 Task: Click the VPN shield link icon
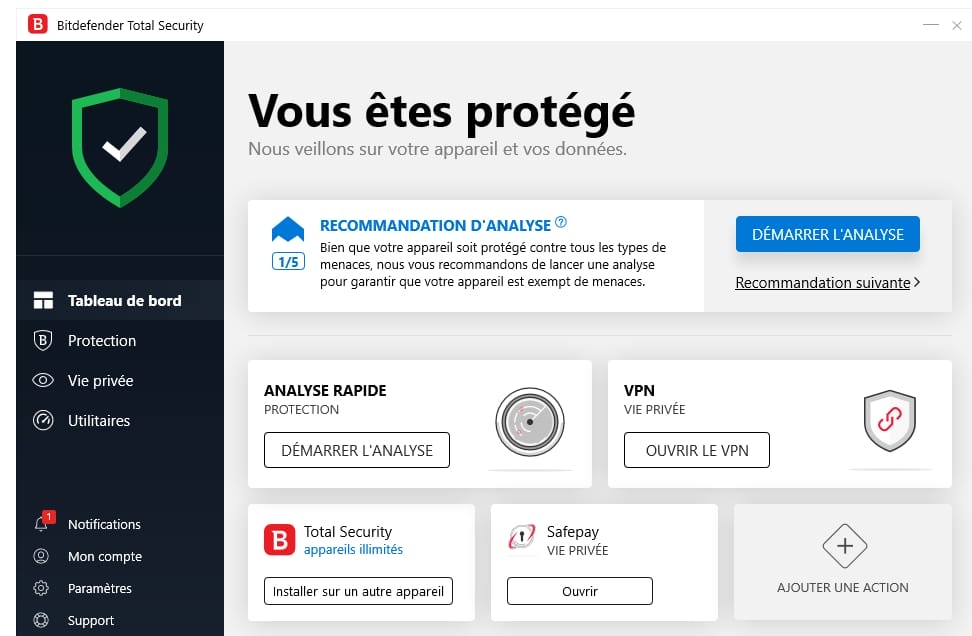coord(890,420)
